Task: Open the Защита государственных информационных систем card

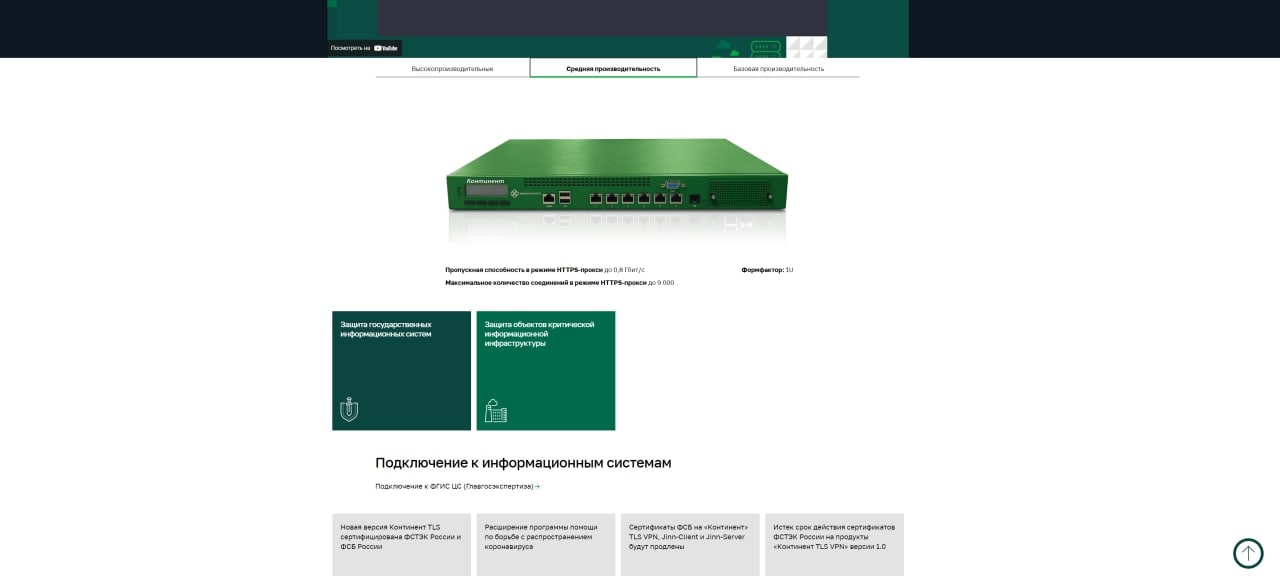Action: (x=401, y=370)
